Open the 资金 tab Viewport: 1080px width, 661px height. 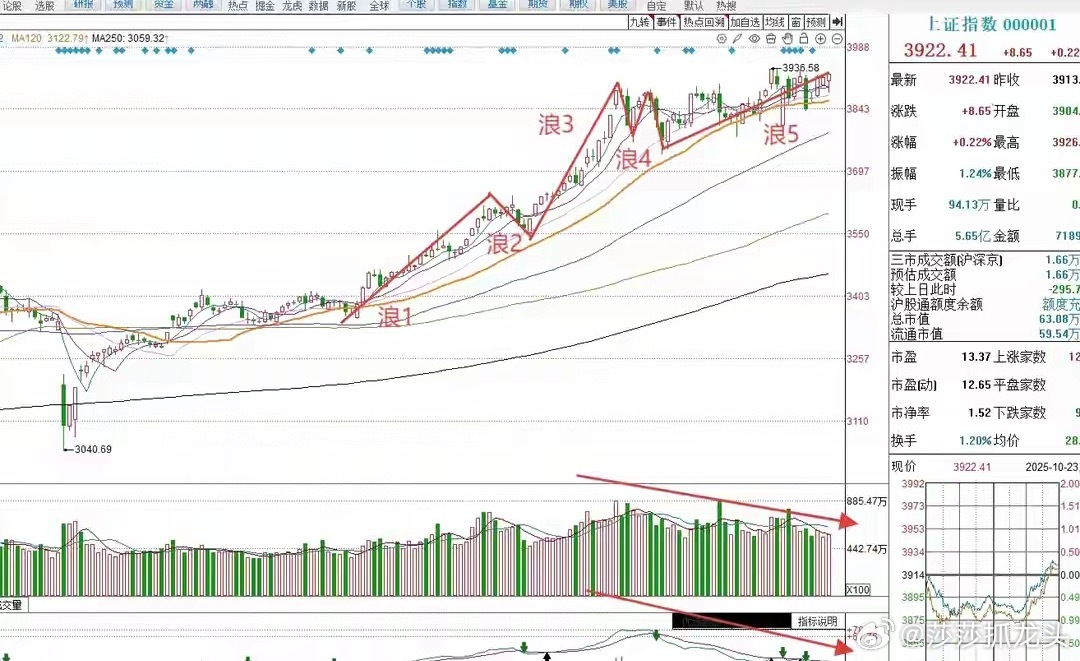163,4
